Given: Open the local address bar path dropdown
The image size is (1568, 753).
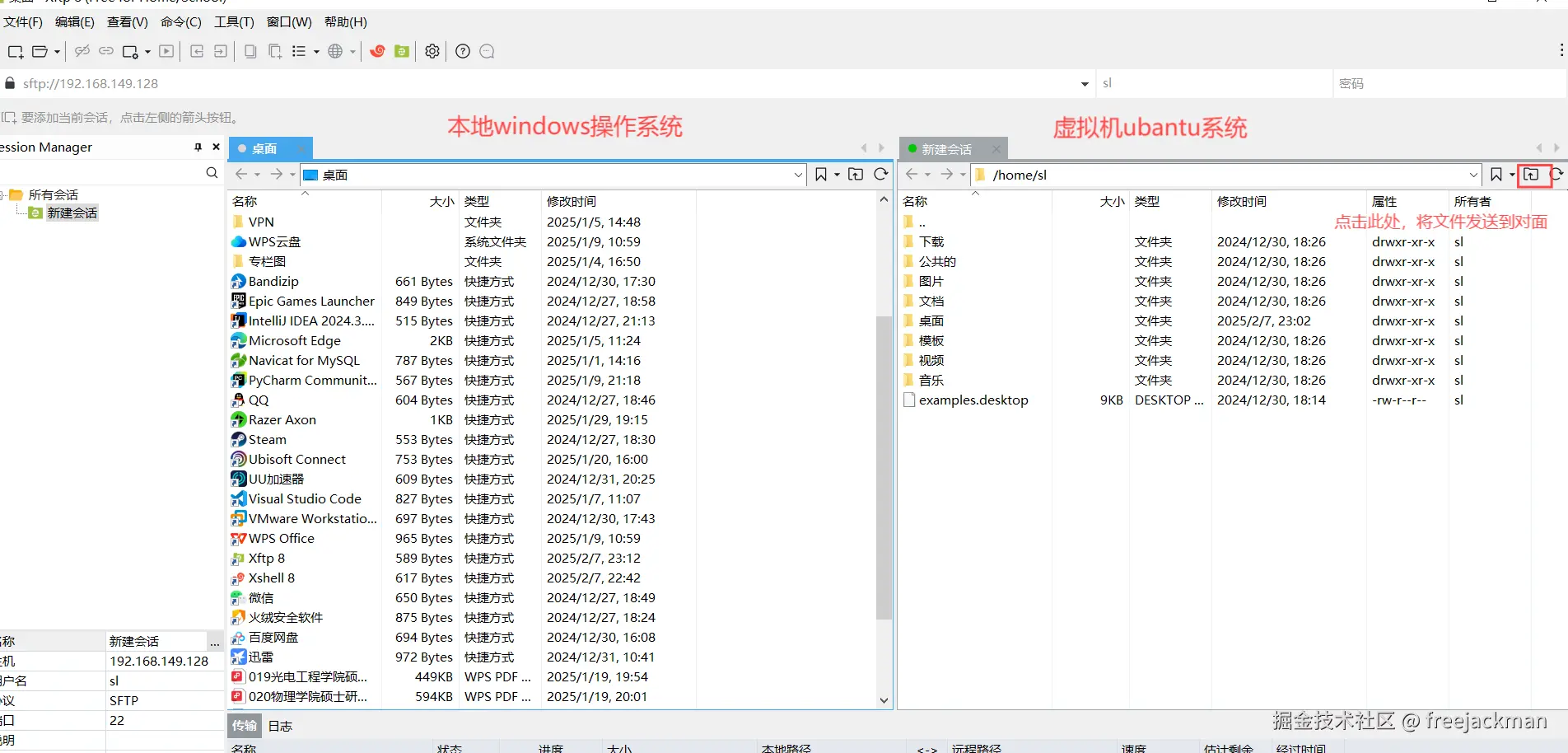Looking at the screenshot, I should (x=796, y=175).
